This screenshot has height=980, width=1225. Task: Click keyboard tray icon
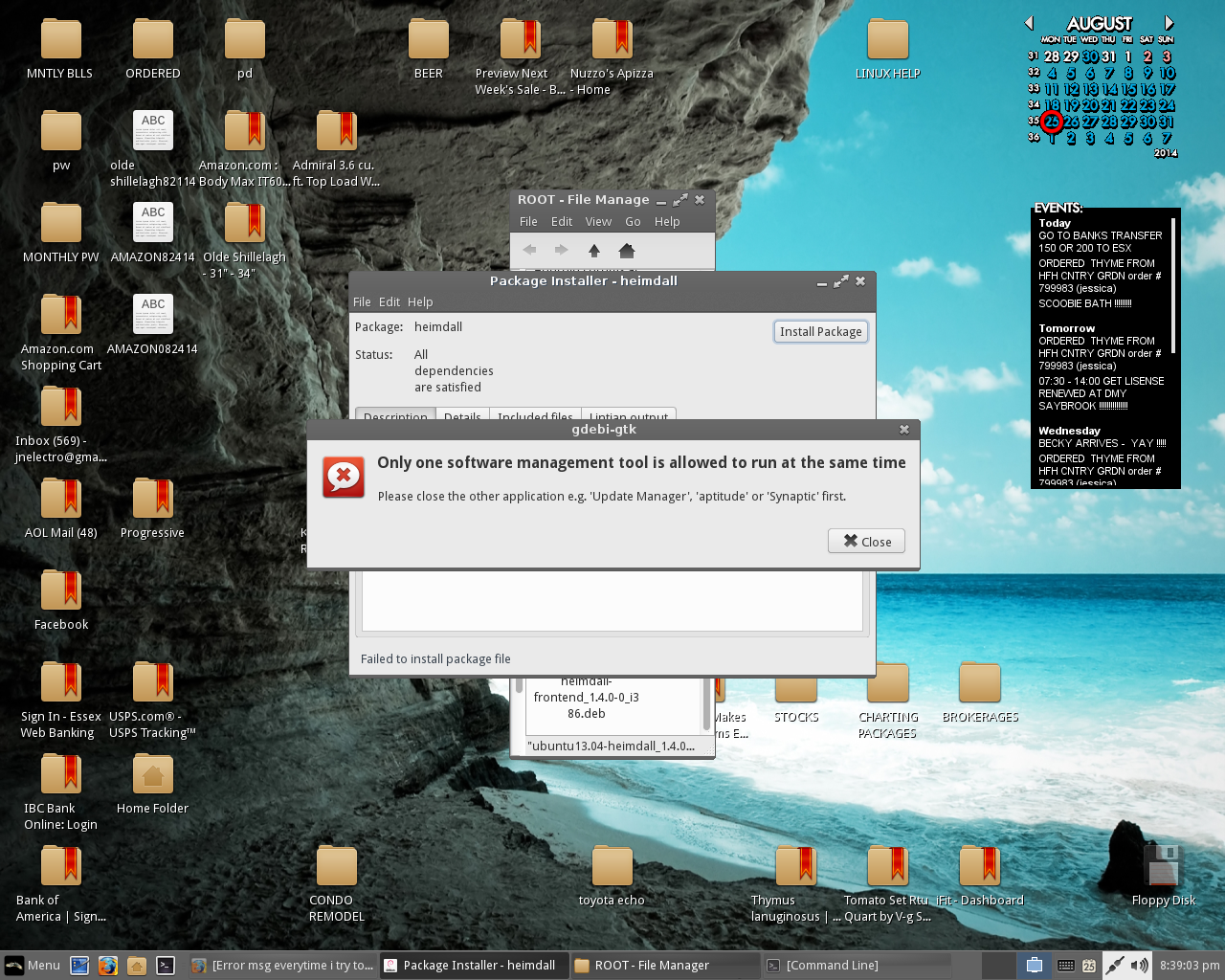[x=1065, y=966]
